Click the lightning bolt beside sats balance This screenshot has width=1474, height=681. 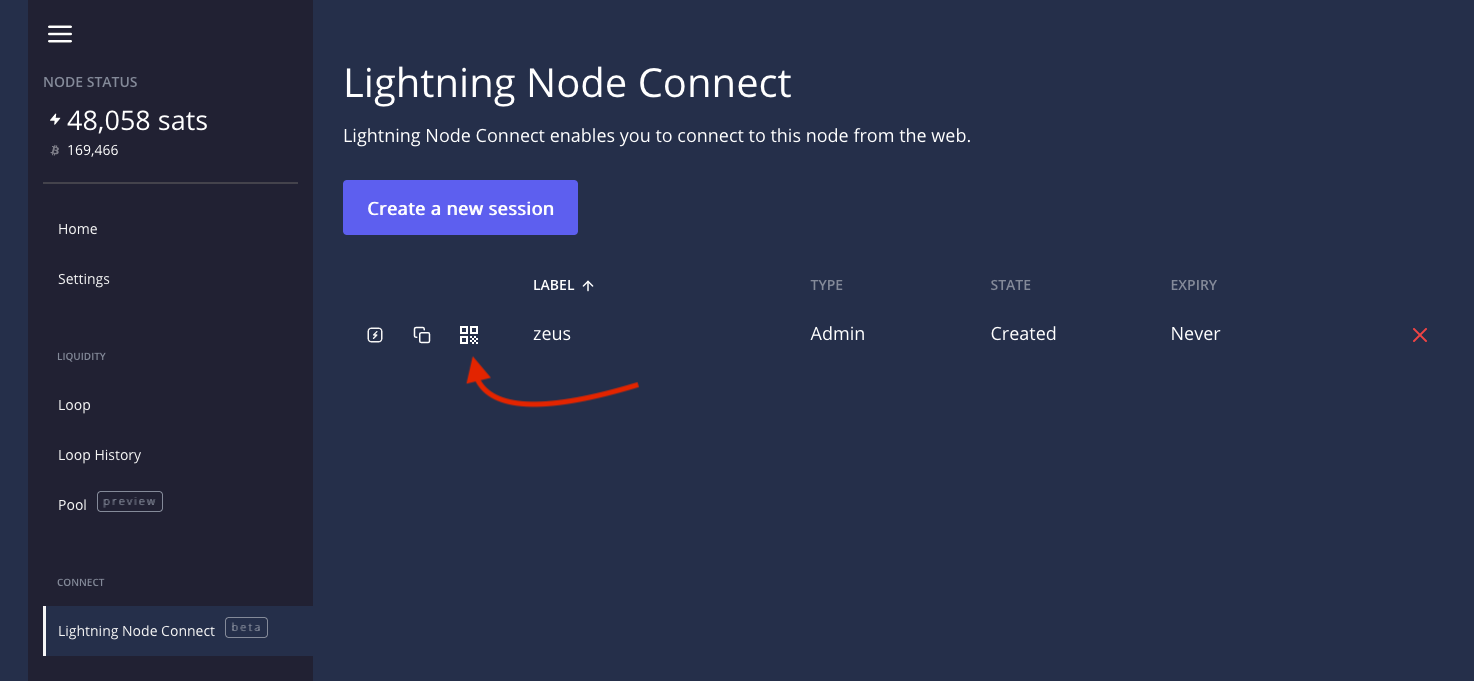[55, 120]
